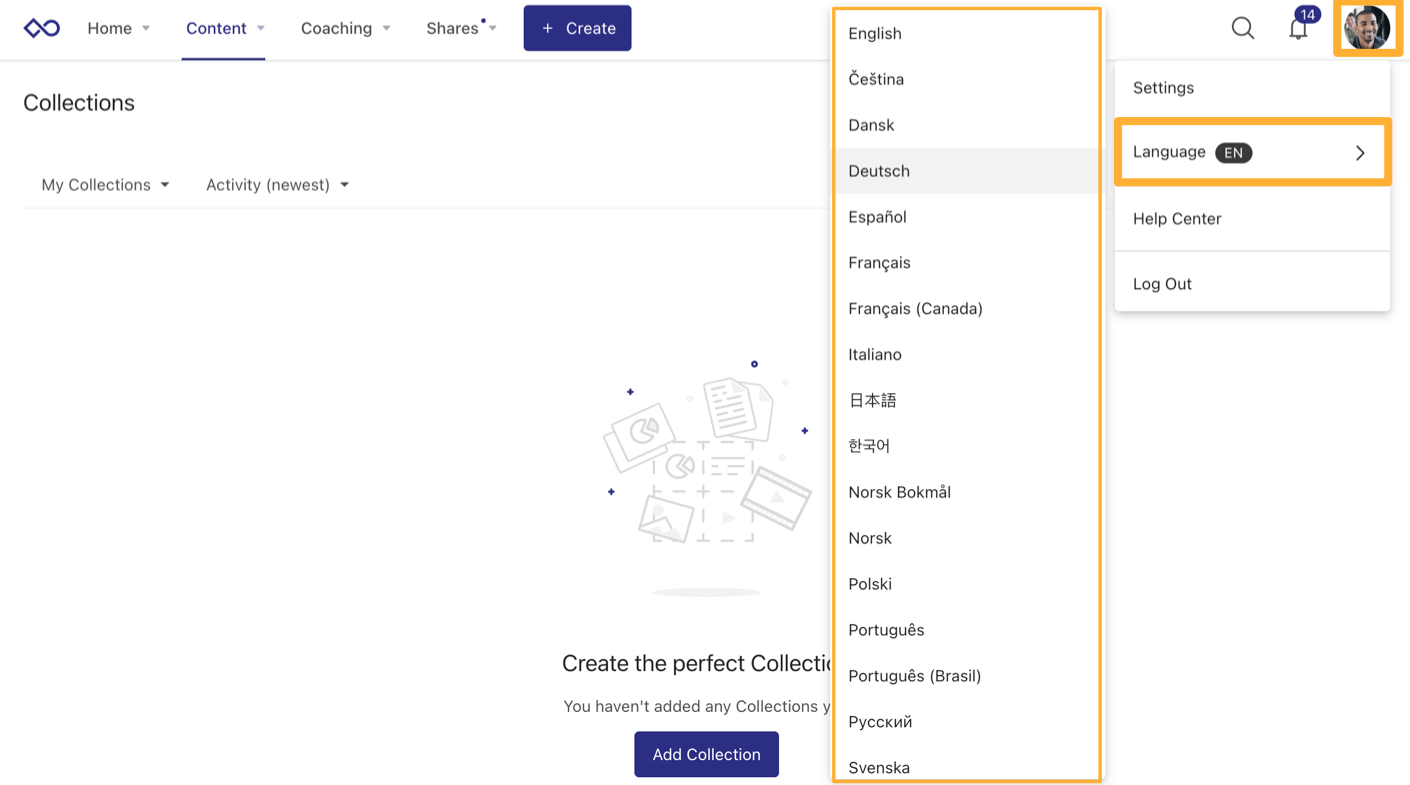Change the Activity (newest) sort order

pos(277,185)
